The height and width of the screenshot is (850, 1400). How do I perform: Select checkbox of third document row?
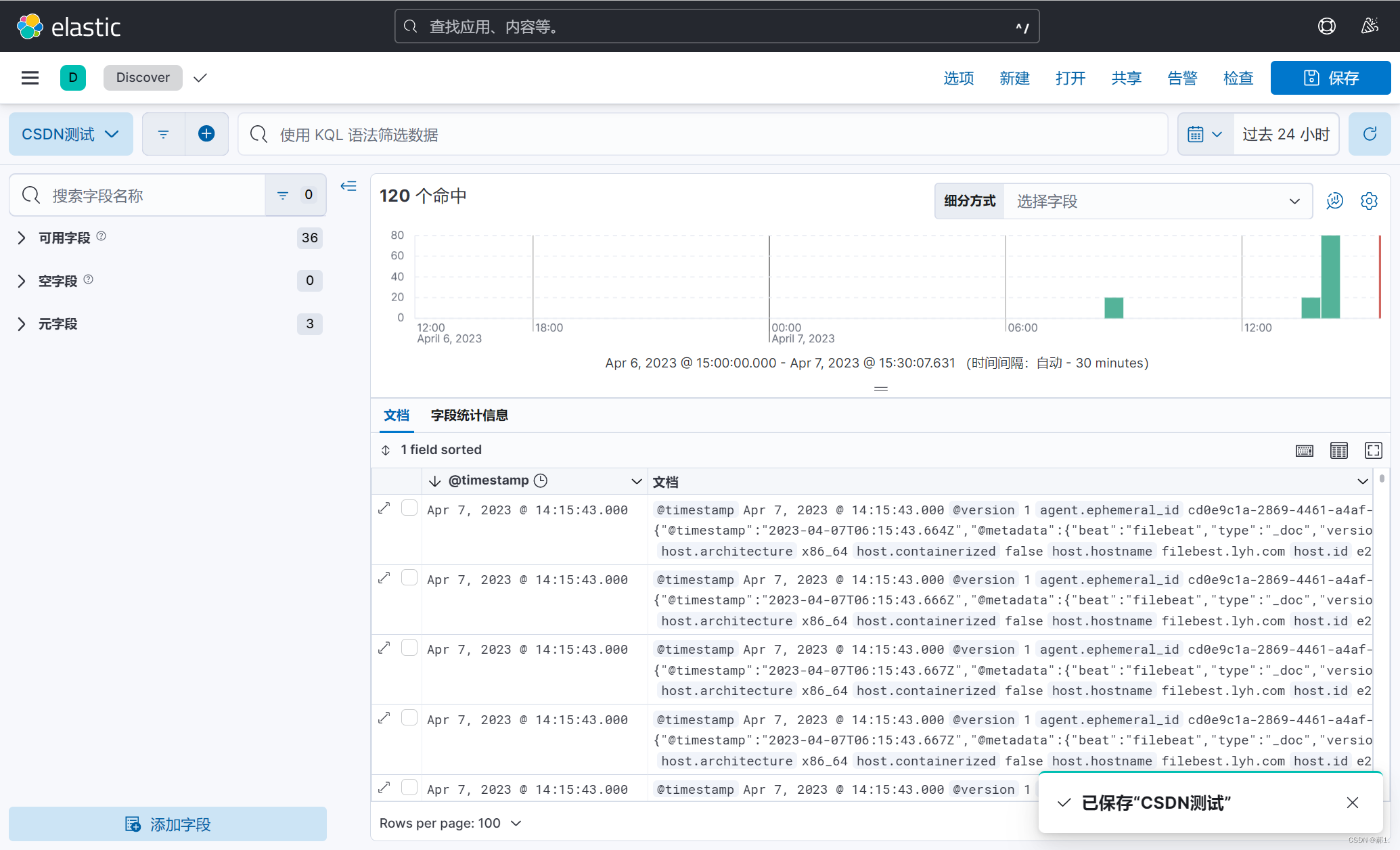click(x=409, y=648)
